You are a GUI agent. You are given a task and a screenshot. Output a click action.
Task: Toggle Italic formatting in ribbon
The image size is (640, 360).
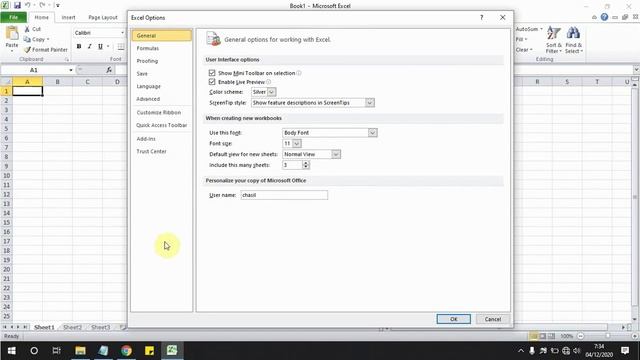[x=89, y=46]
